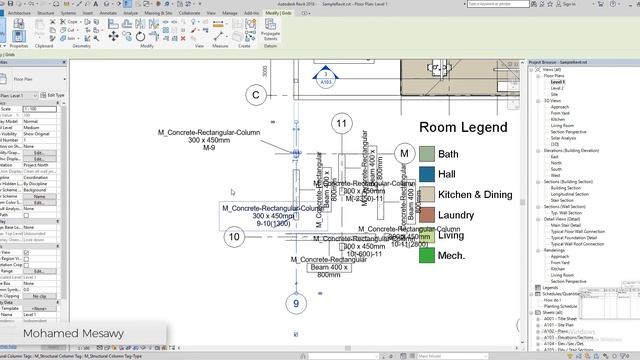
Task: Click the Edit Type button
Action: pos(52,95)
